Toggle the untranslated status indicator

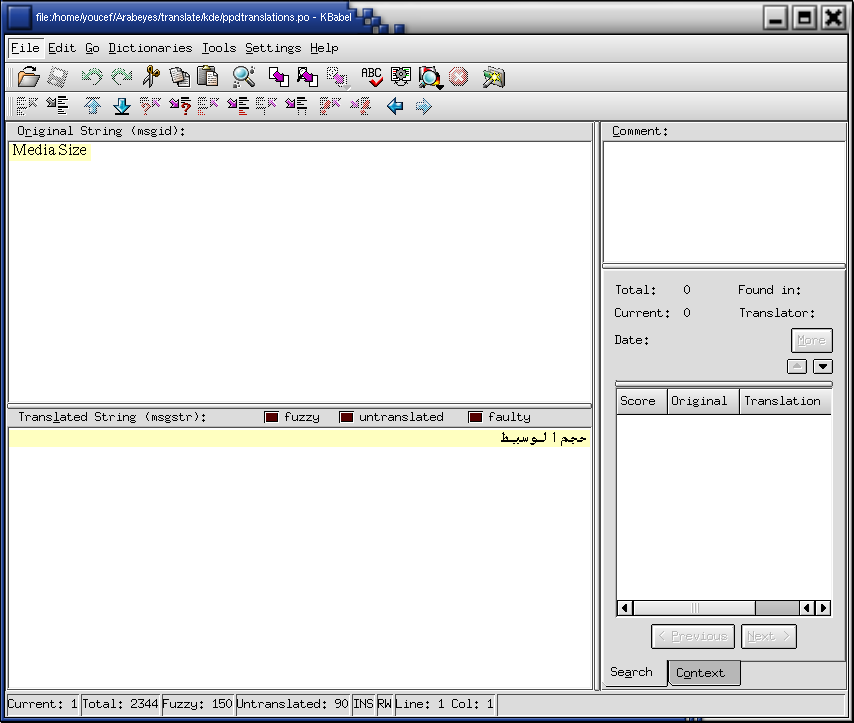point(346,417)
